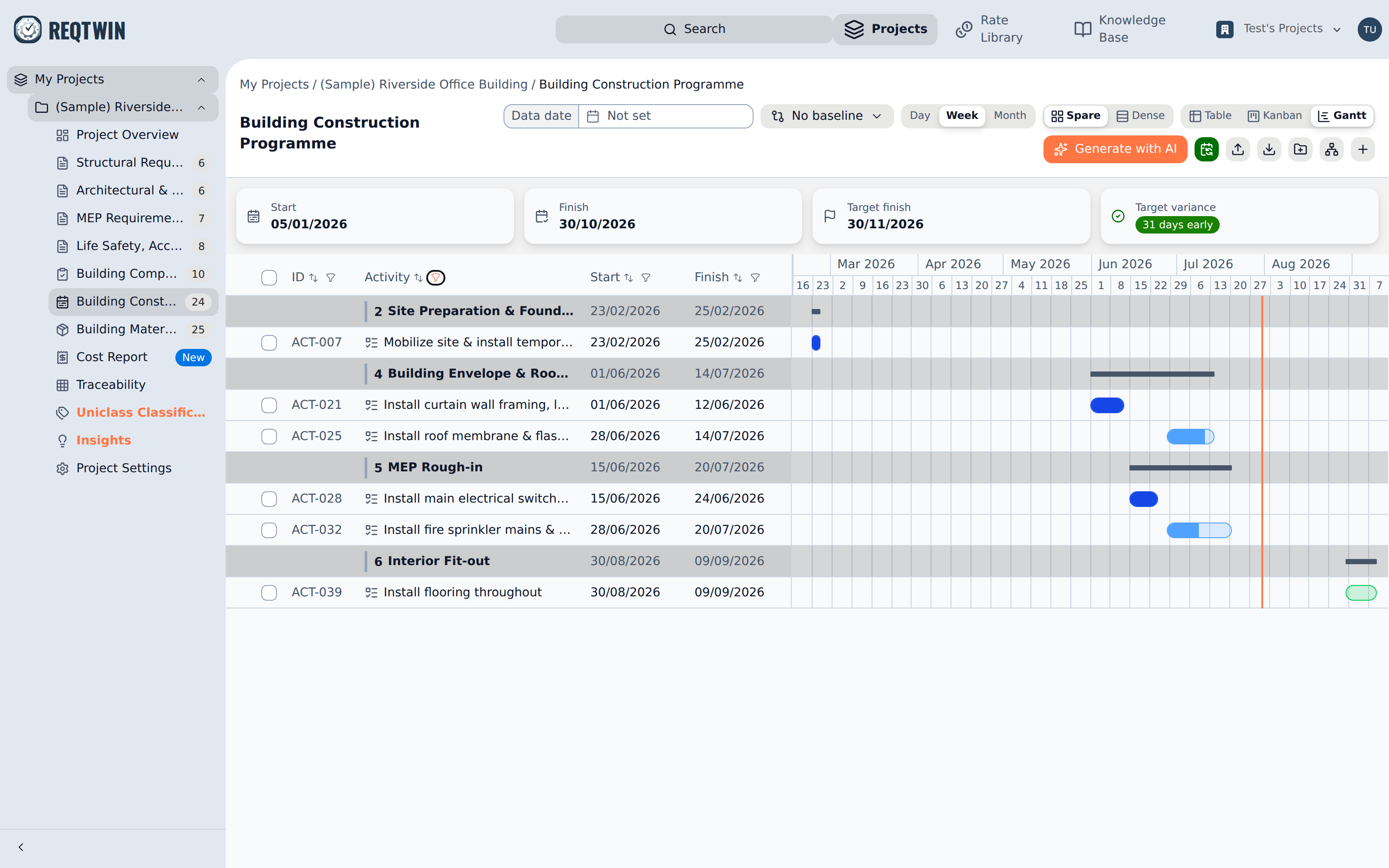Click the download icon button

(1269, 149)
